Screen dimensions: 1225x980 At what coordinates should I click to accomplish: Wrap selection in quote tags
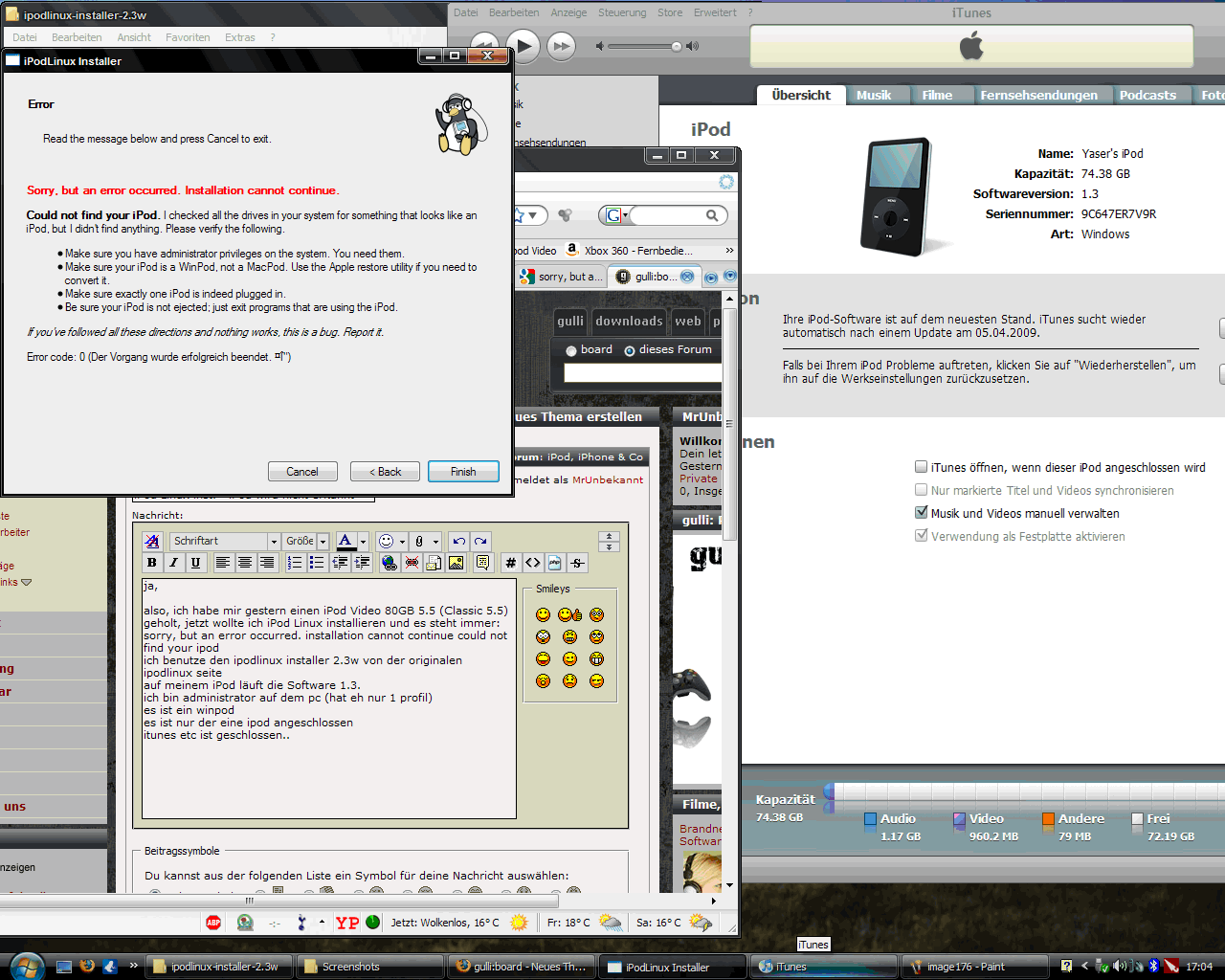pyautogui.click(x=482, y=563)
